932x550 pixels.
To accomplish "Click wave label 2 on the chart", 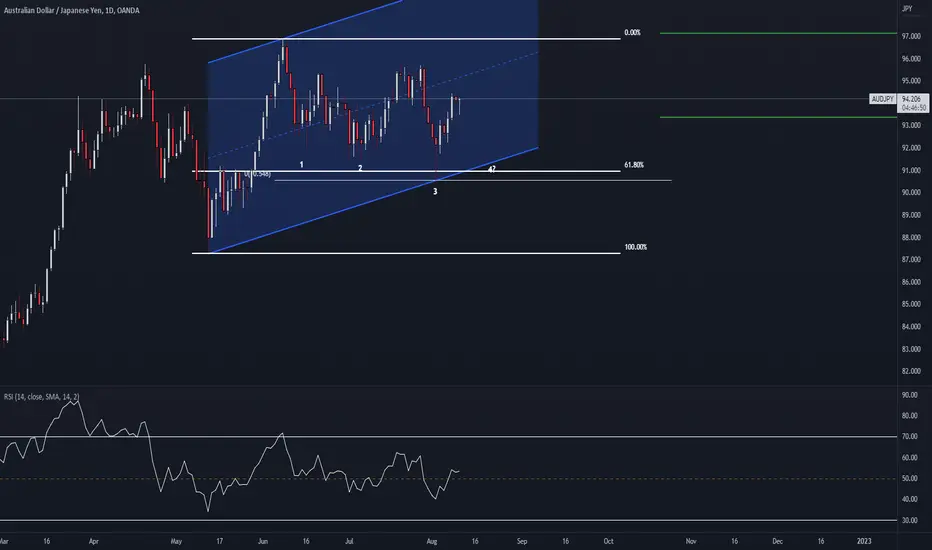I will click(x=360, y=168).
